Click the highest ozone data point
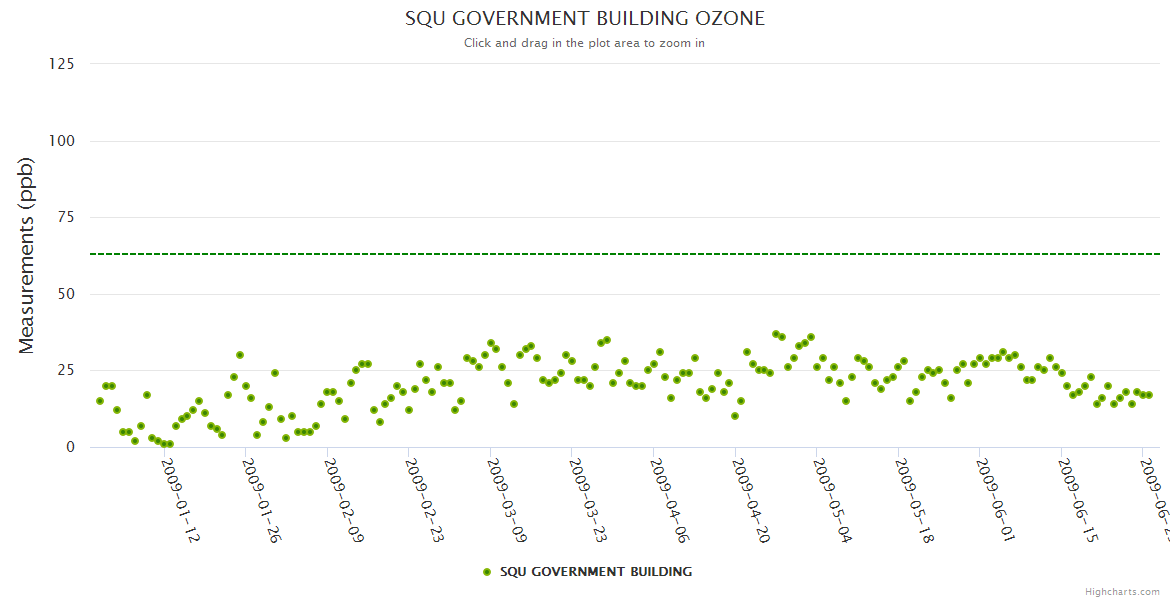 pyautogui.click(x=776, y=334)
